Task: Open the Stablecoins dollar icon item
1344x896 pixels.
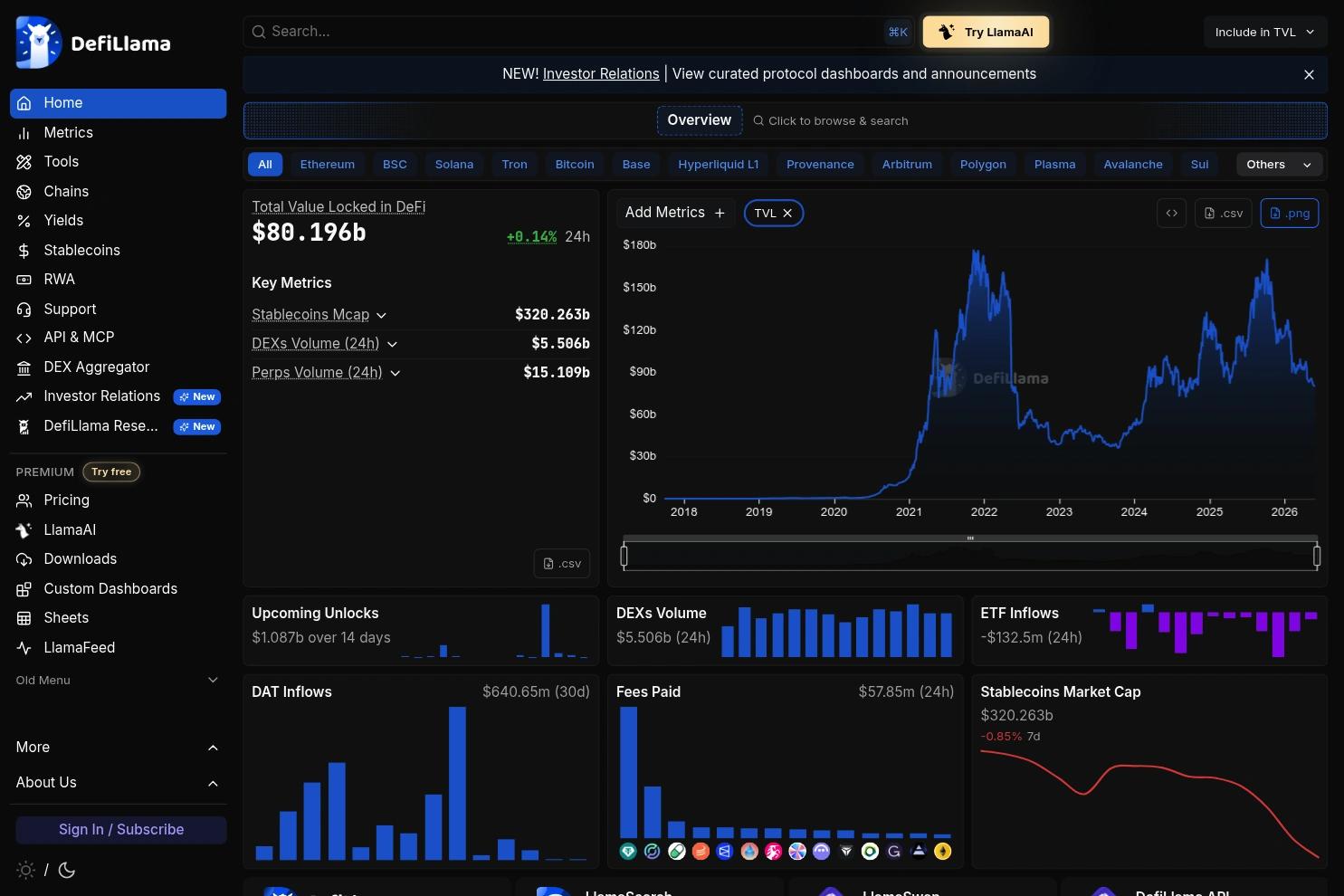Action: tap(24, 251)
